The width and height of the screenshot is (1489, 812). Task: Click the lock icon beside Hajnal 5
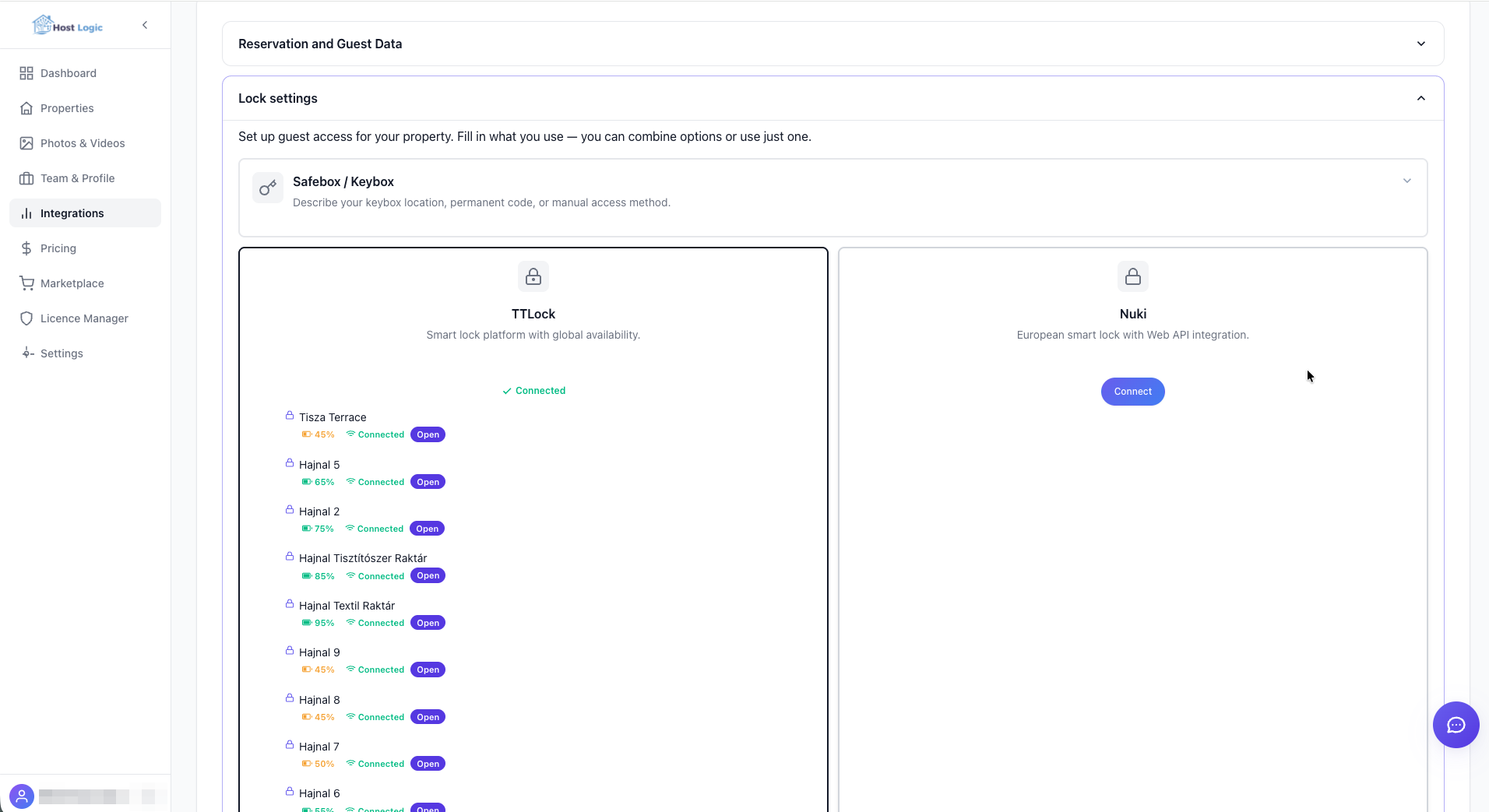(x=290, y=463)
